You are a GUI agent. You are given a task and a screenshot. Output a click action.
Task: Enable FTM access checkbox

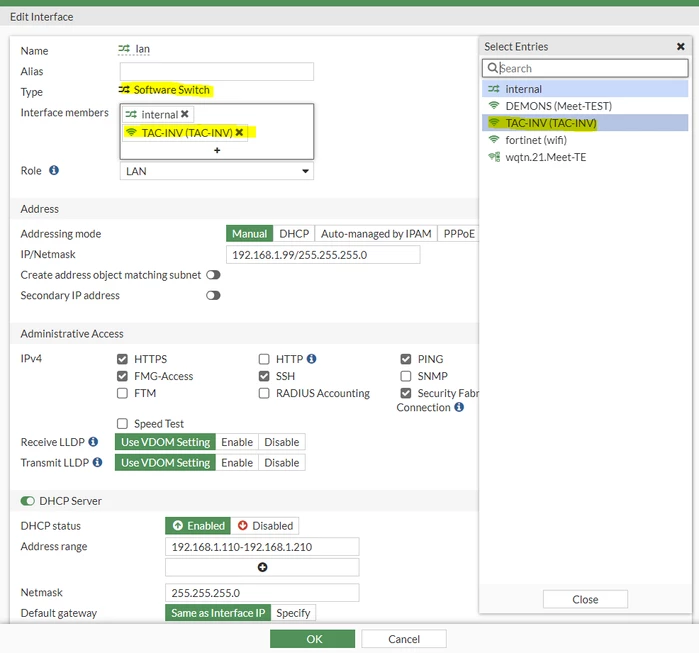click(x=122, y=393)
